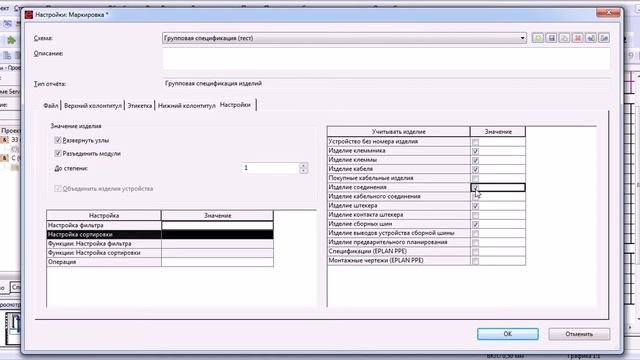Toggle the Изделие штекера checkbox
The width and height of the screenshot is (640, 360).
coord(476,206)
